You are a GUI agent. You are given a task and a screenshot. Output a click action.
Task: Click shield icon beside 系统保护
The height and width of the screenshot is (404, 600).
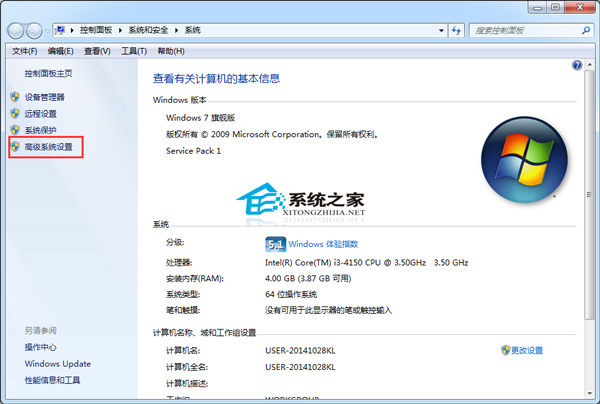tap(15, 130)
